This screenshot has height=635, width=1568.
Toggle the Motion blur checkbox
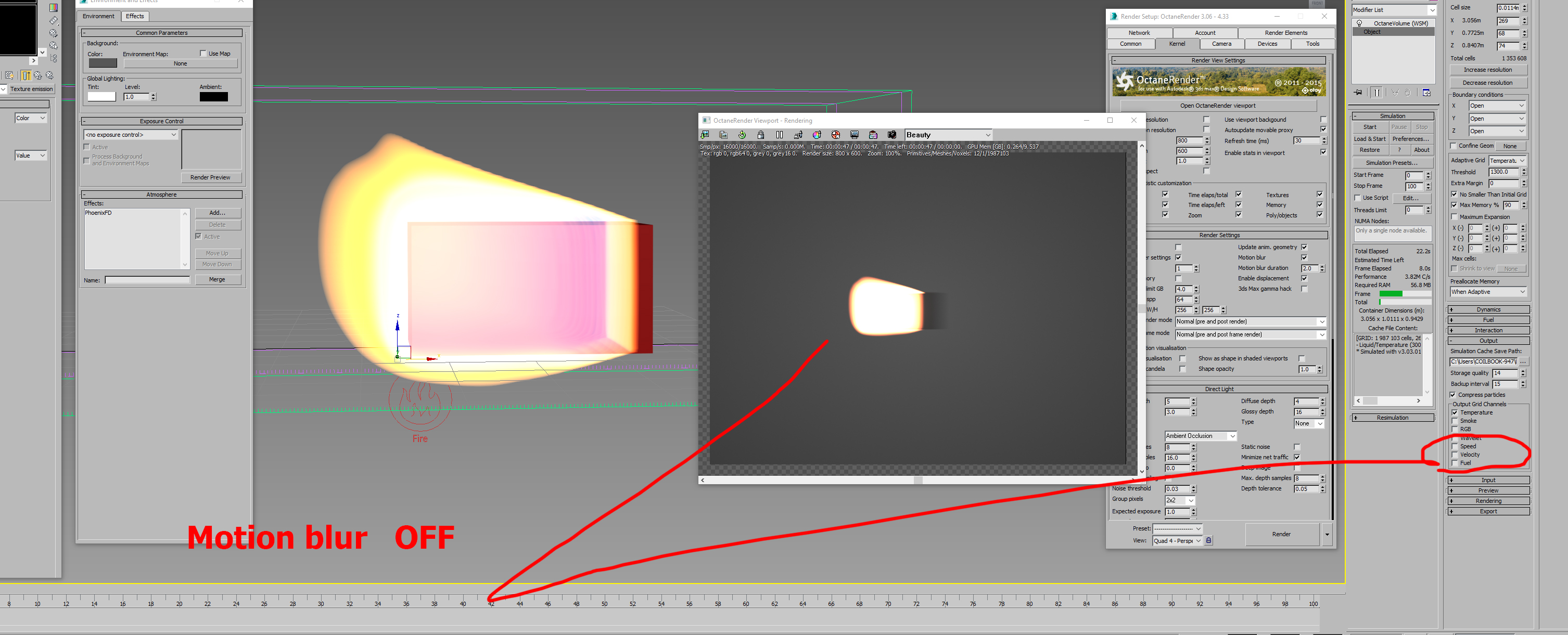(1305, 258)
